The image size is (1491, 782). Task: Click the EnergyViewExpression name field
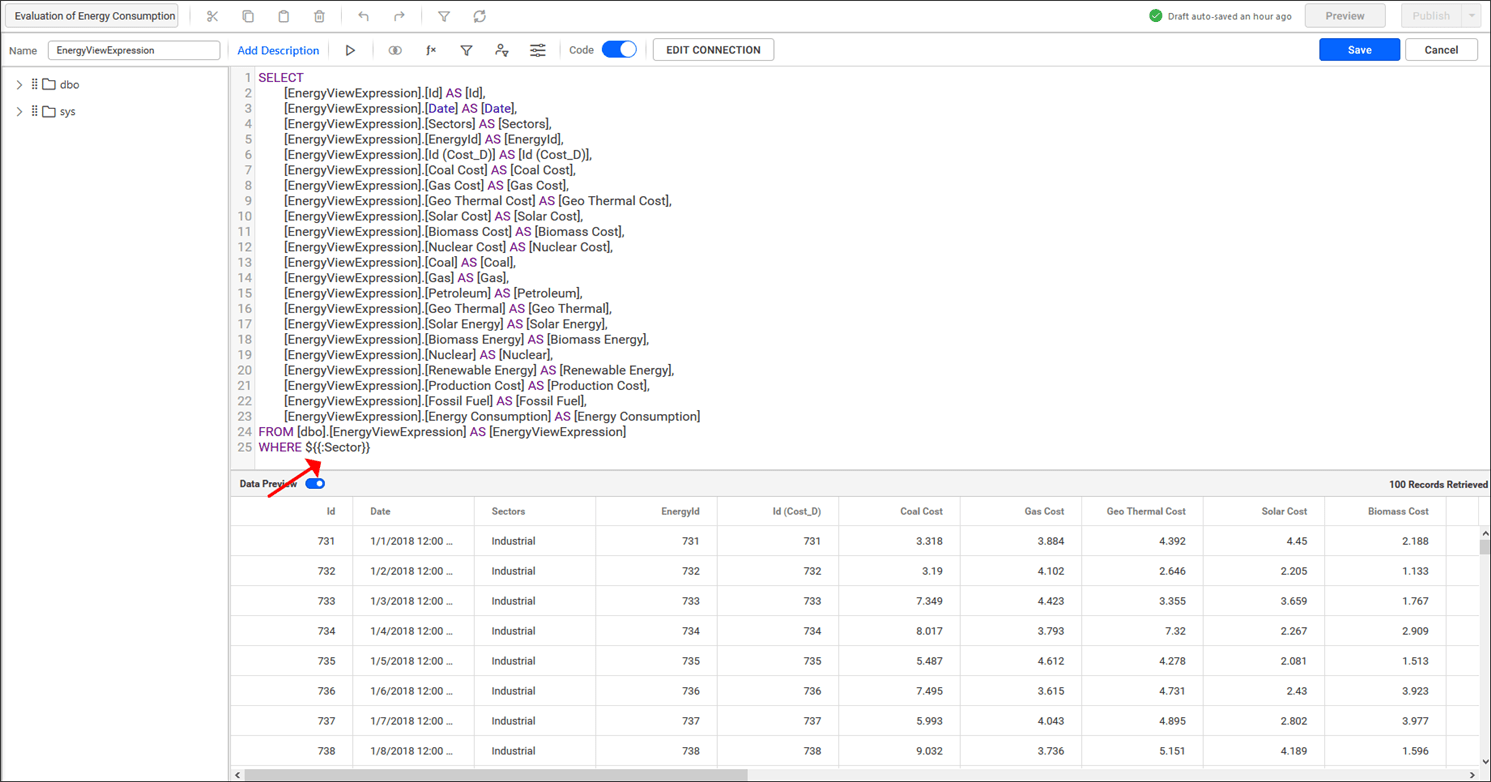(137, 50)
